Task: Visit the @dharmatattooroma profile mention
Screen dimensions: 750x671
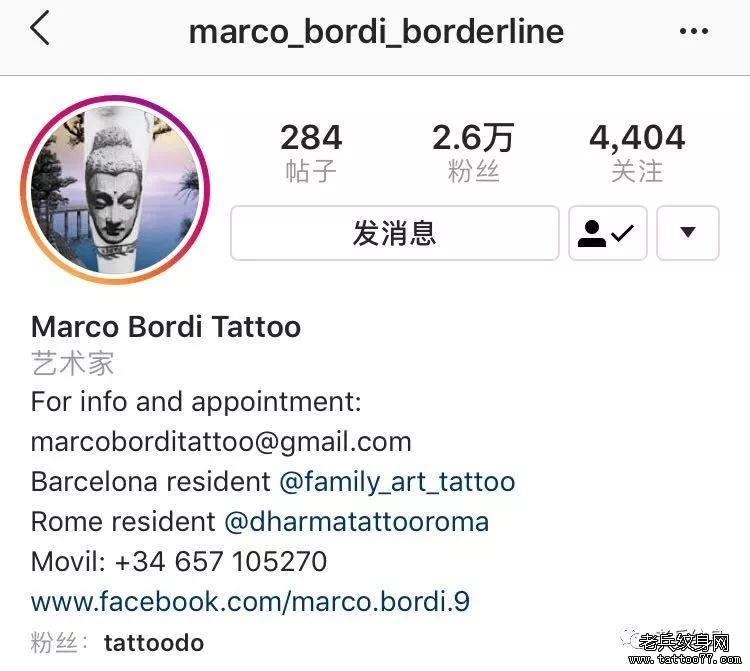Action: 356,521
